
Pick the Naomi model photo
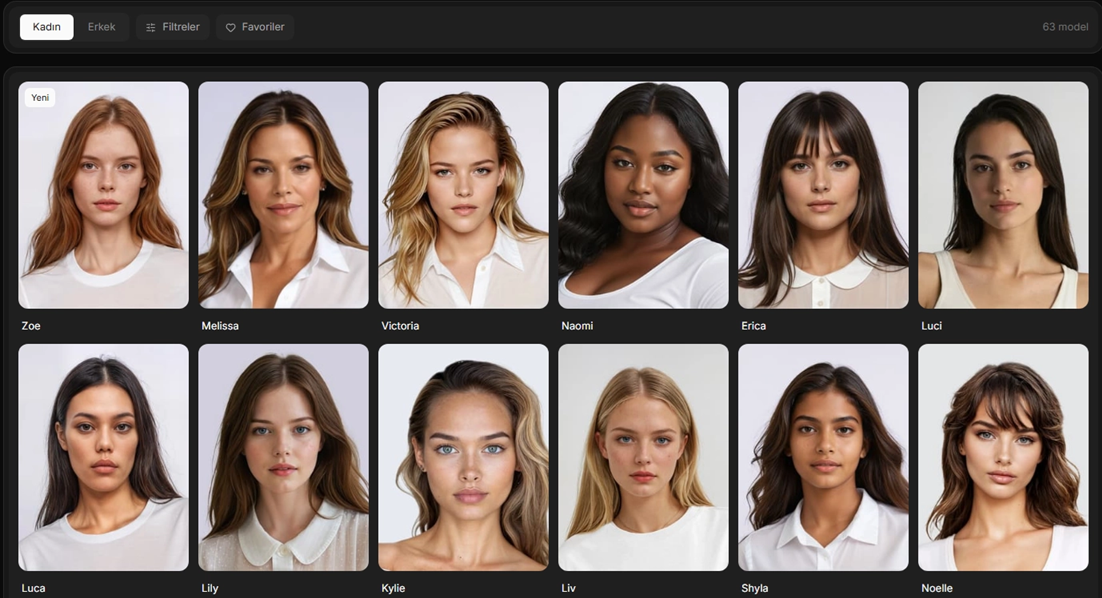[643, 195]
